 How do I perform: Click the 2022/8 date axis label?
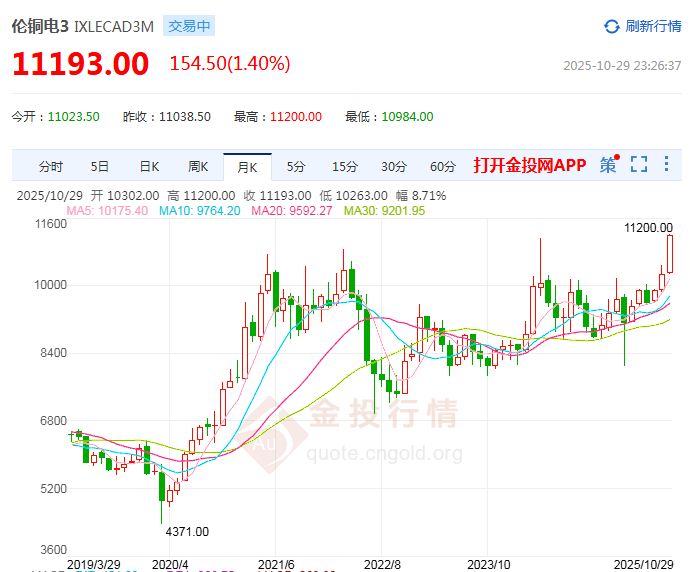point(382,565)
